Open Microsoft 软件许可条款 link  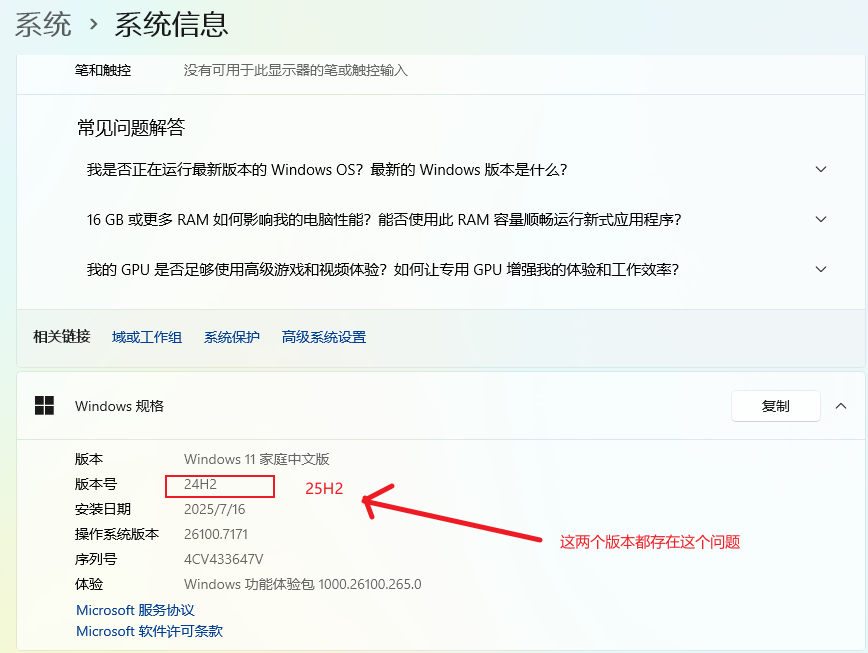(x=149, y=631)
